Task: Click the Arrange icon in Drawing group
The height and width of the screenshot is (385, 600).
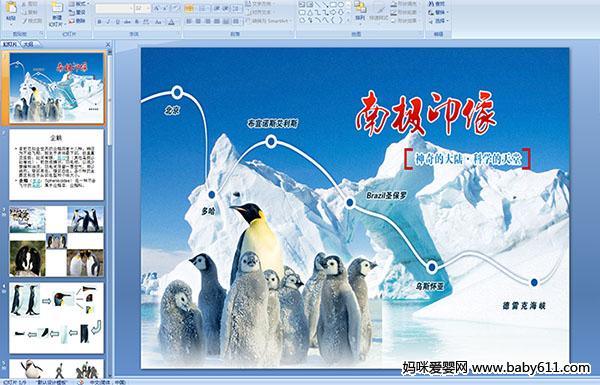Action: [x=360, y=10]
